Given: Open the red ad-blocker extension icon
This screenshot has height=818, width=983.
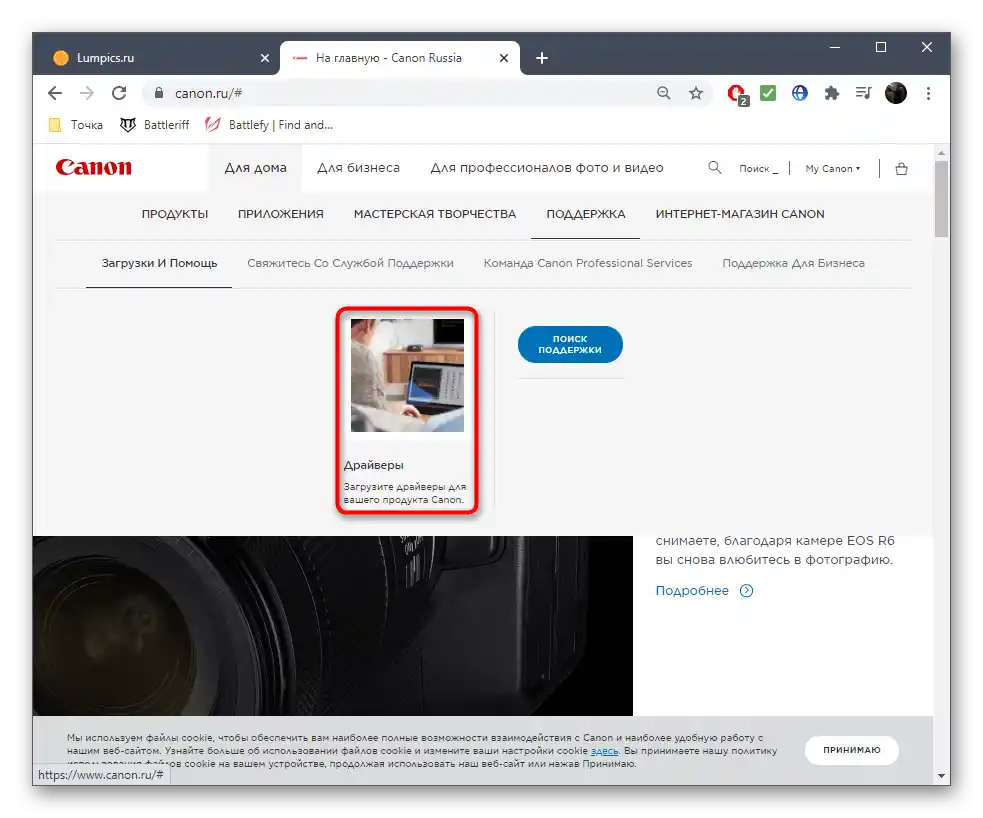Looking at the screenshot, I should point(737,95).
